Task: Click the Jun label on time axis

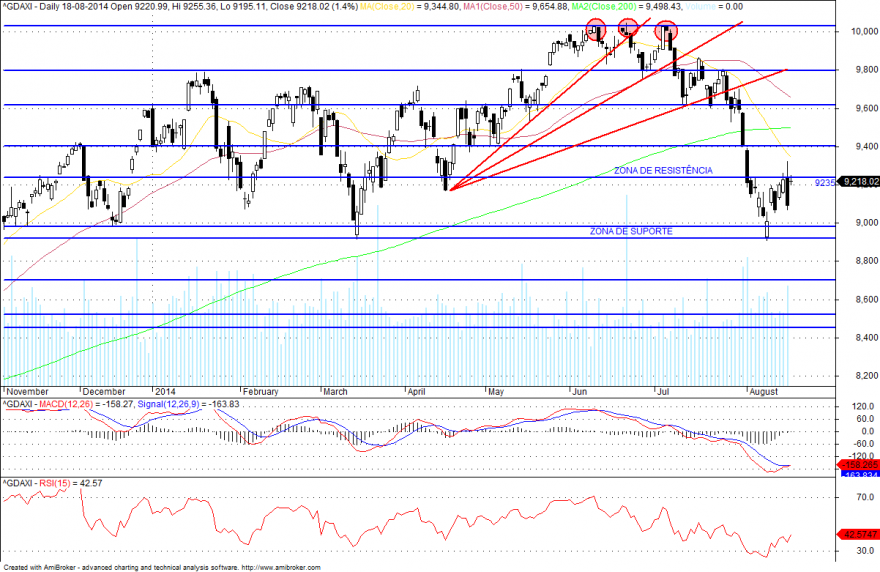Action: tap(580, 392)
